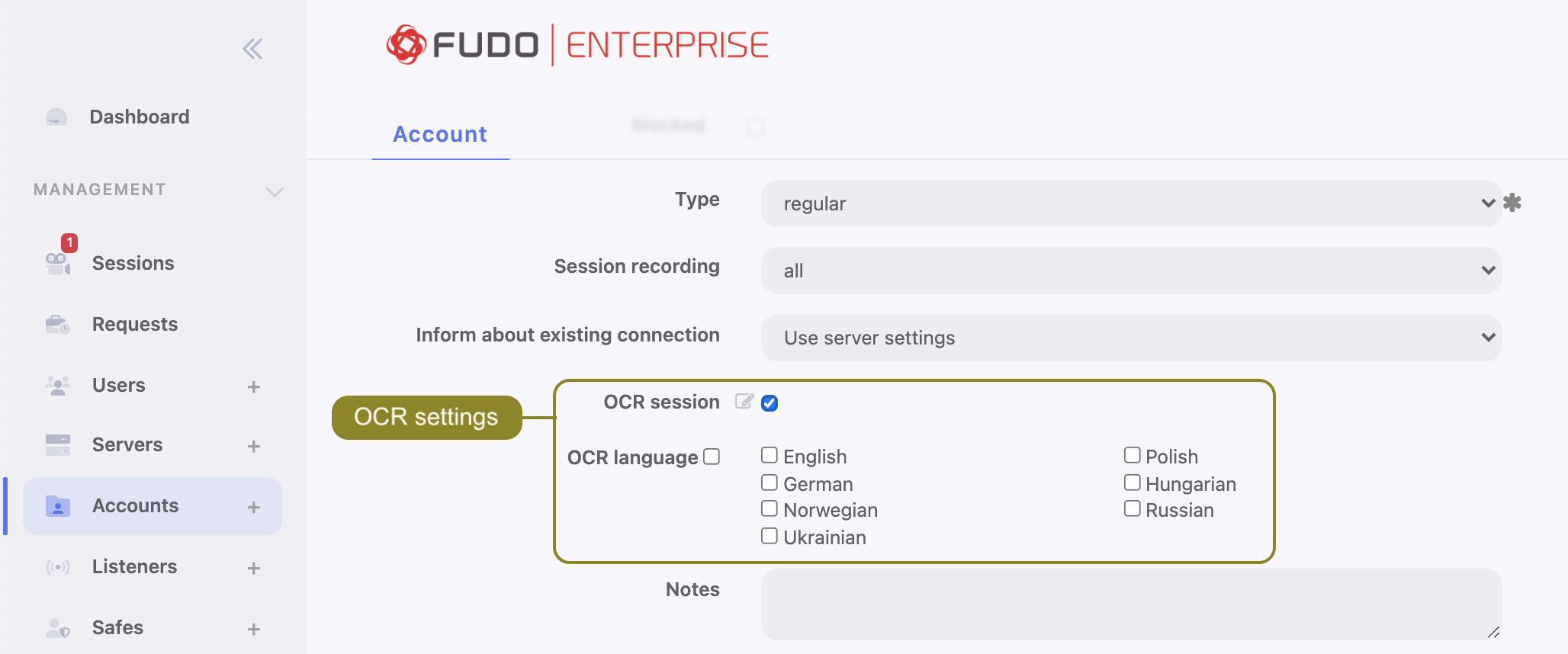Screen dimensions: 1568x654
Task: Click the Listeners broadcast icon
Action: click(58, 567)
